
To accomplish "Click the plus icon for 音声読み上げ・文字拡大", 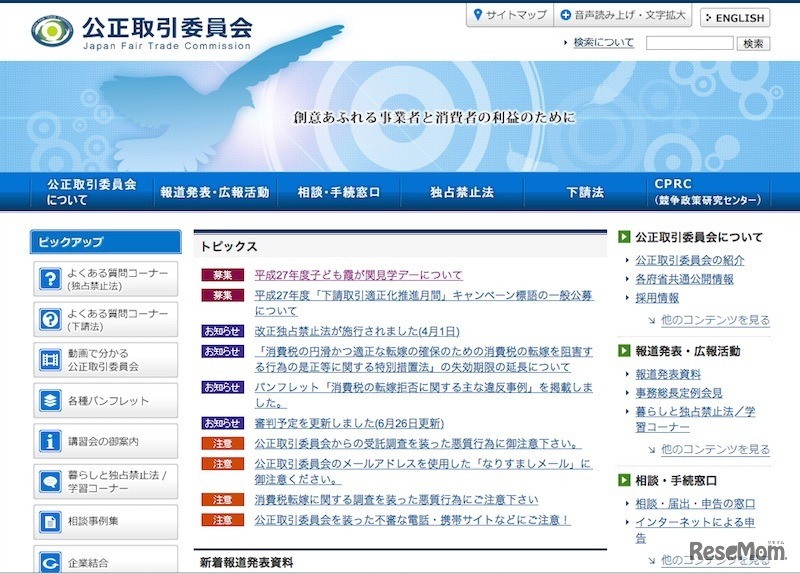I will [565, 15].
